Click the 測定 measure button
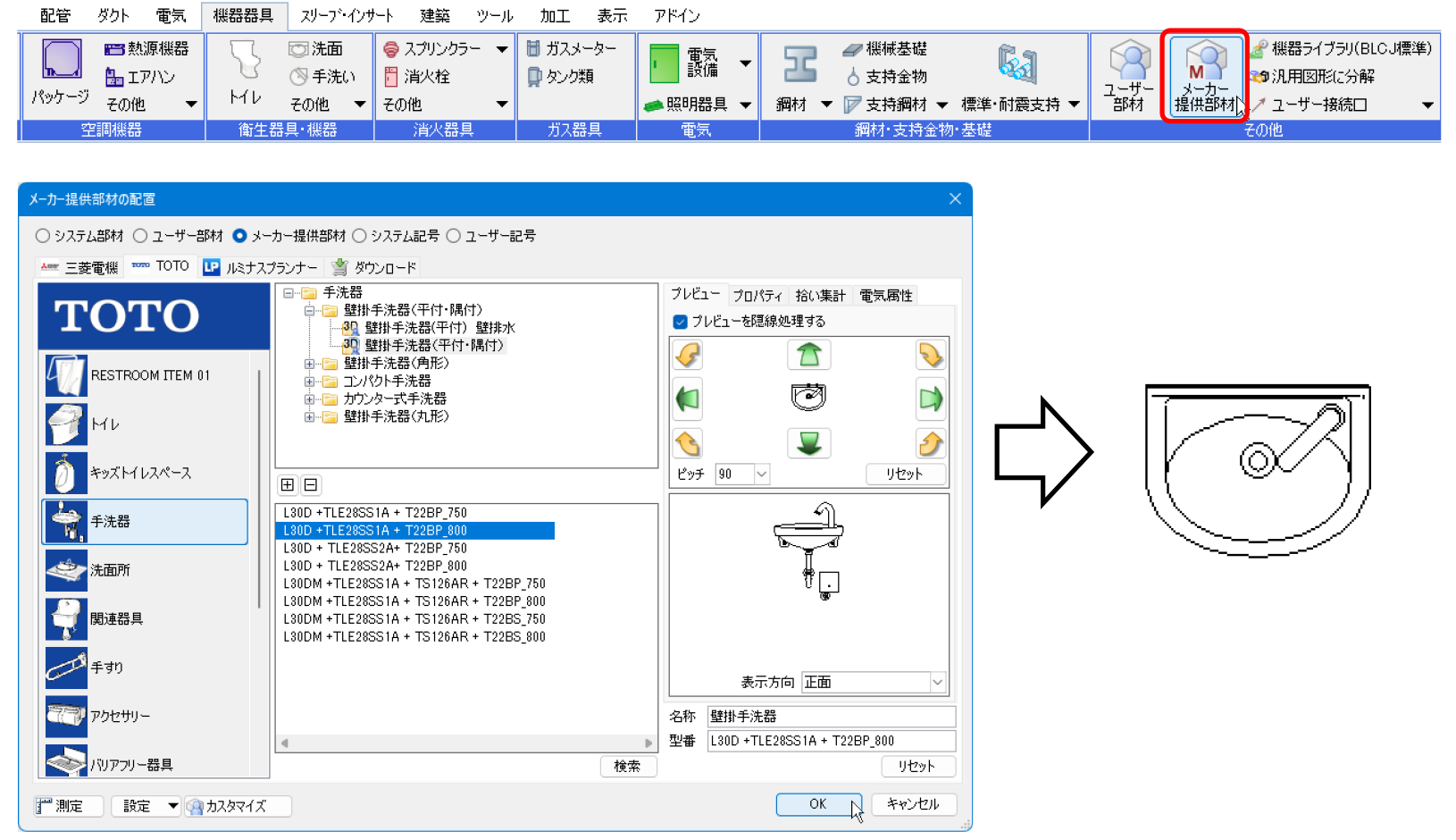This screenshot has width=1456, height=840. pos(69,806)
